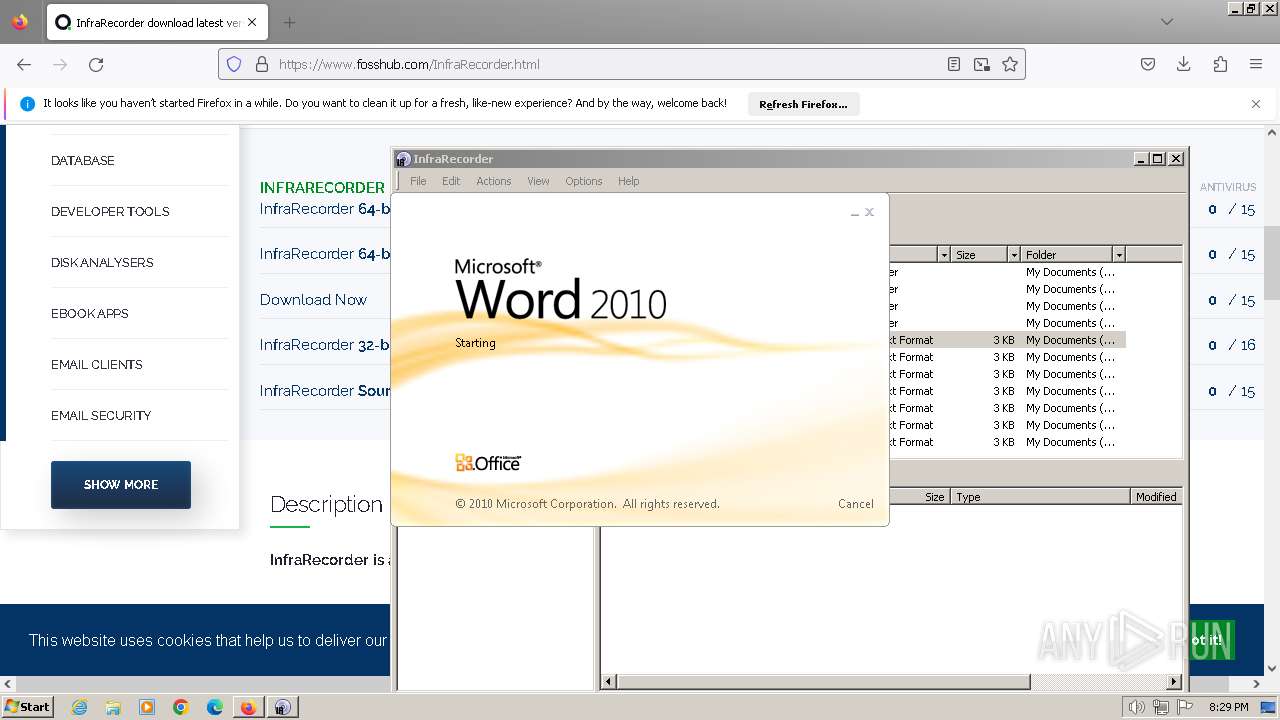Click the Refresh Firefox button

pyautogui.click(x=803, y=104)
